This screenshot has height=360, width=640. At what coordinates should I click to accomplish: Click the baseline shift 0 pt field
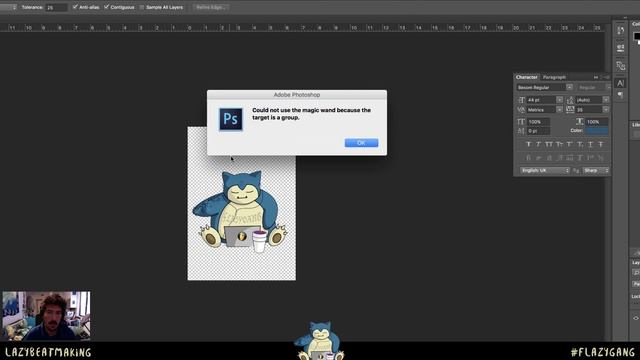point(538,131)
